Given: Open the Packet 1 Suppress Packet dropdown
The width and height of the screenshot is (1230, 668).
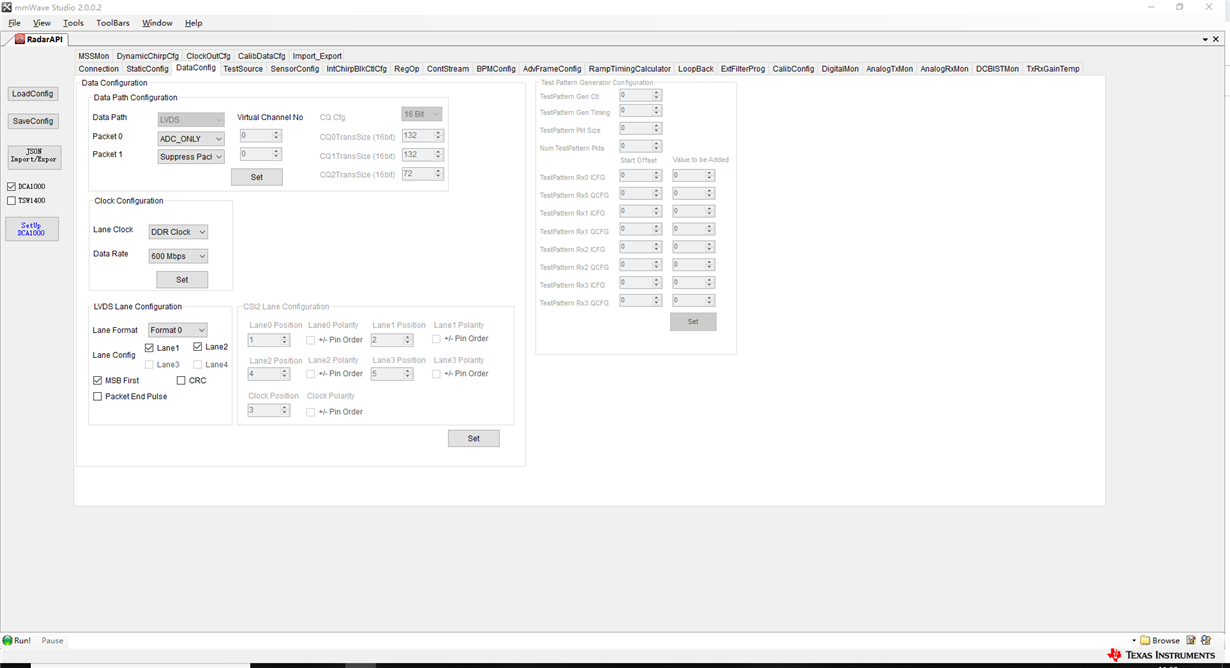Looking at the screenshot, I should coord(191,157).
